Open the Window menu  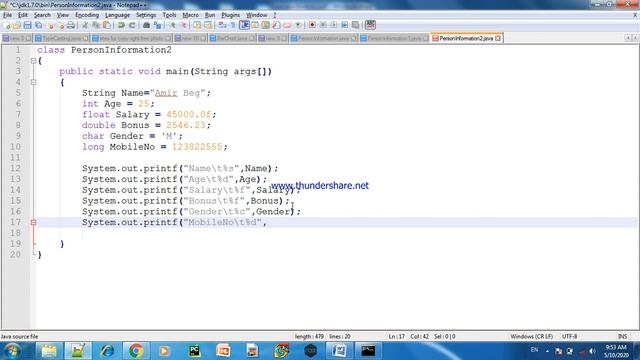point(257,15)
